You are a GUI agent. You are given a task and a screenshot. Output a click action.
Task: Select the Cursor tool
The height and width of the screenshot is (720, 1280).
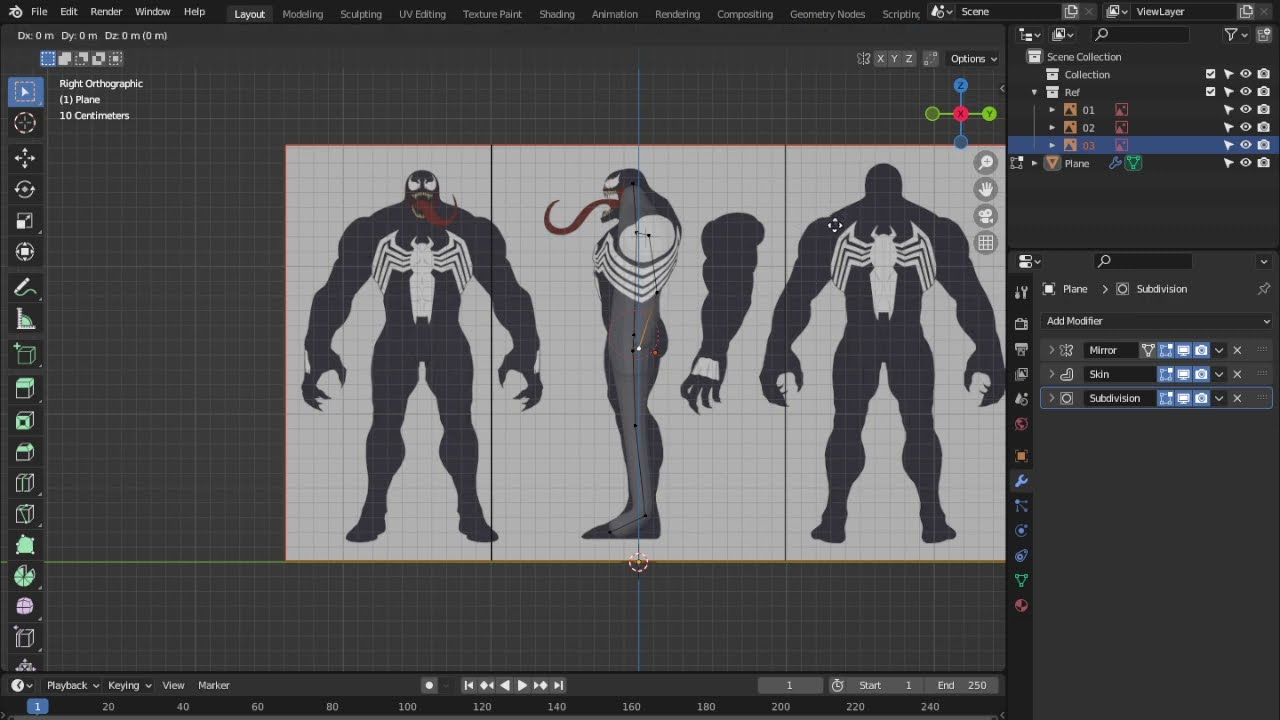pos(25,122)
